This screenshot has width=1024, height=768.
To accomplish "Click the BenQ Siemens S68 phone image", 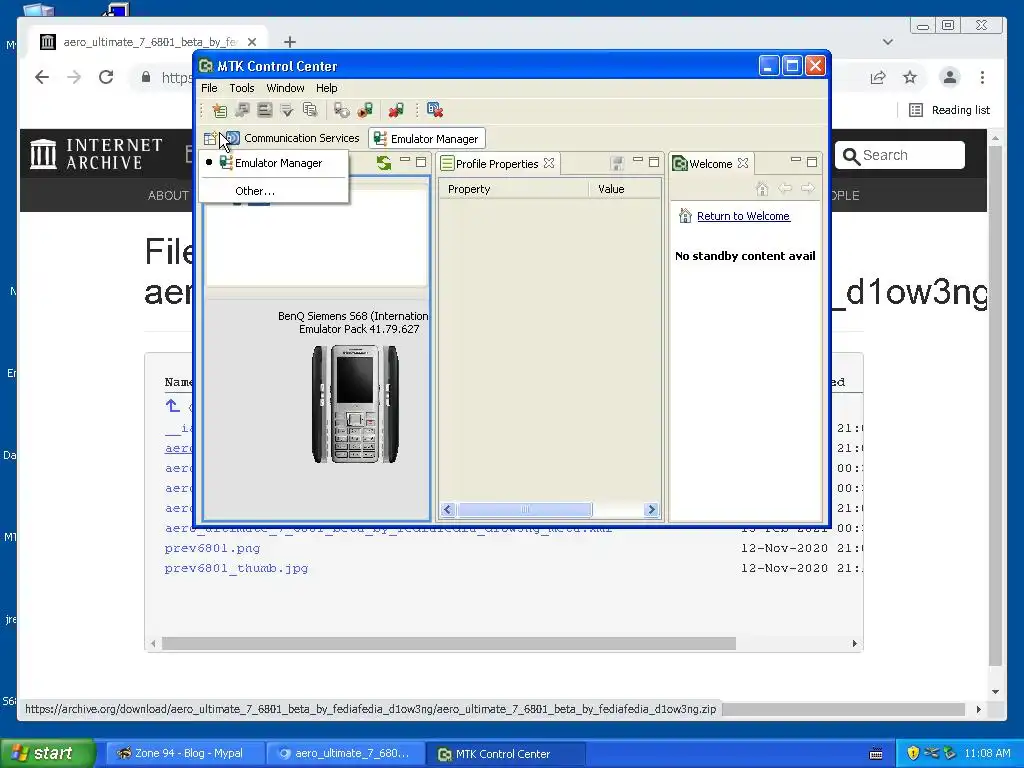I will [x=355, y=404].
